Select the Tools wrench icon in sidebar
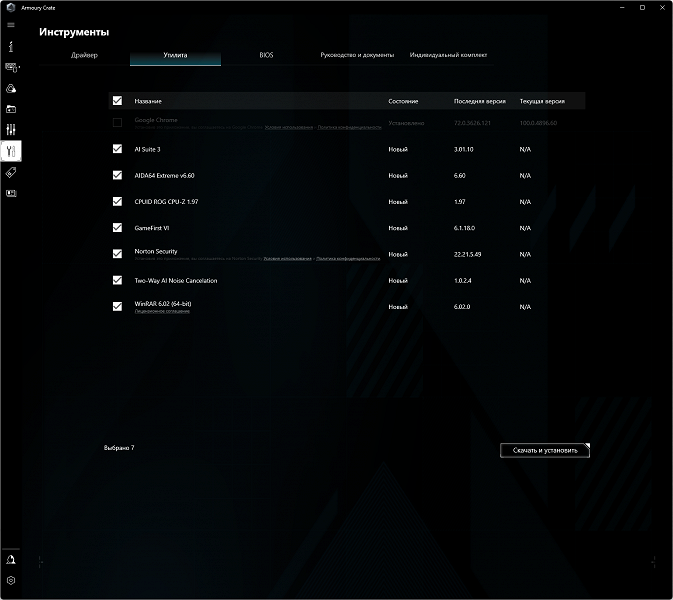The width and height of the screenshot is (673, 600). (11, 151)
